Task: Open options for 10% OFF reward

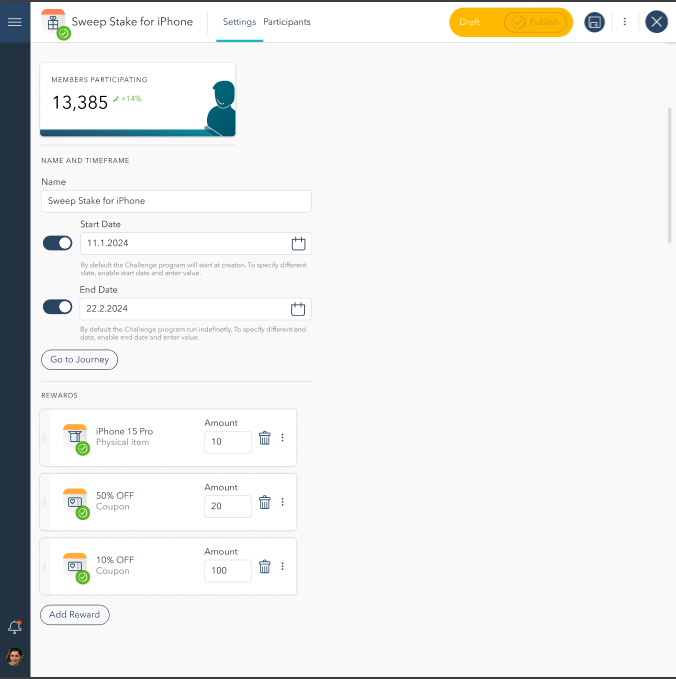Action: pyautogui.click(x=282, y=566)
